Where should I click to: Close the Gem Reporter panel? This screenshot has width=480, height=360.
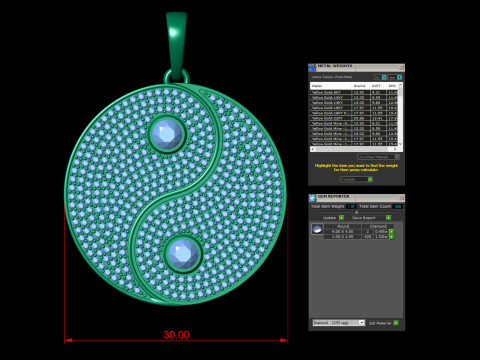401,198
